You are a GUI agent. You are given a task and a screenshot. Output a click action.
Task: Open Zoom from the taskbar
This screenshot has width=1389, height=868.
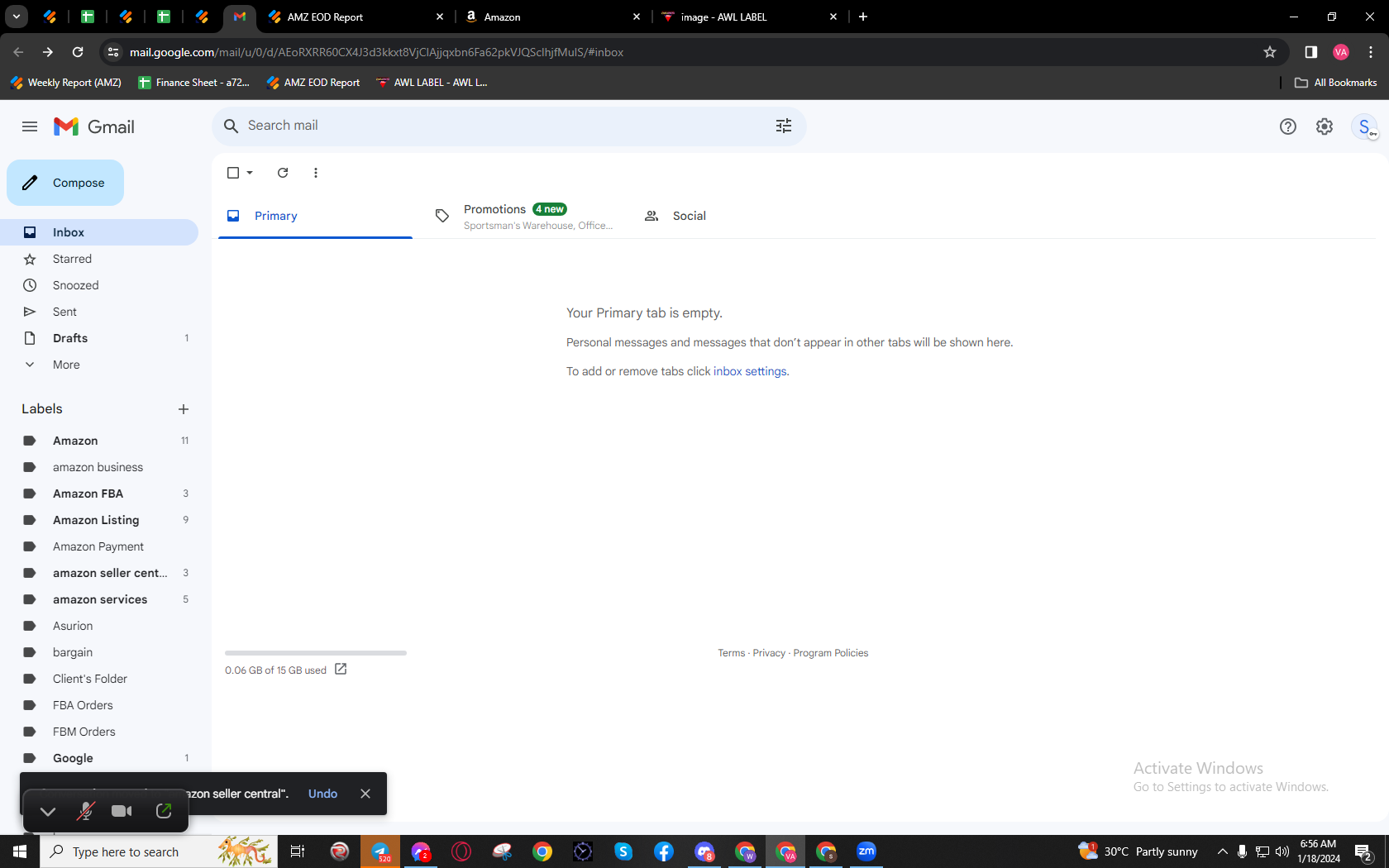pos(866,851)
